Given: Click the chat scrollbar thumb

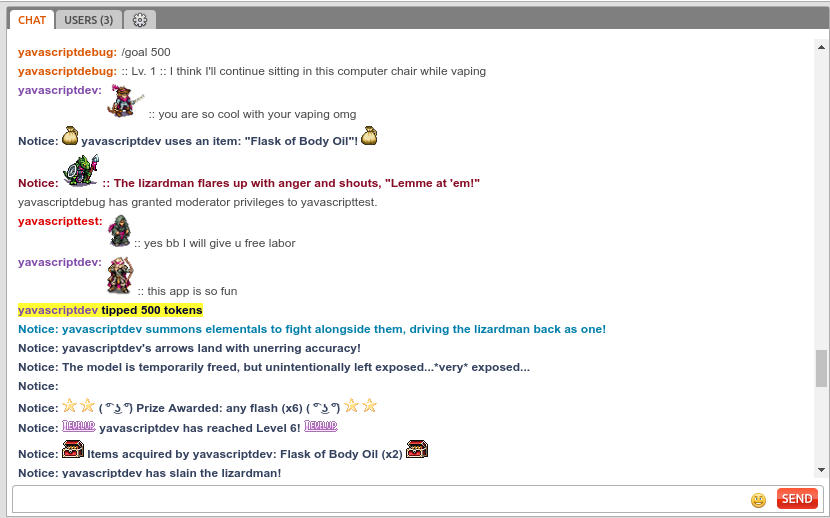Looking at the screenshot, I should 821,368.
